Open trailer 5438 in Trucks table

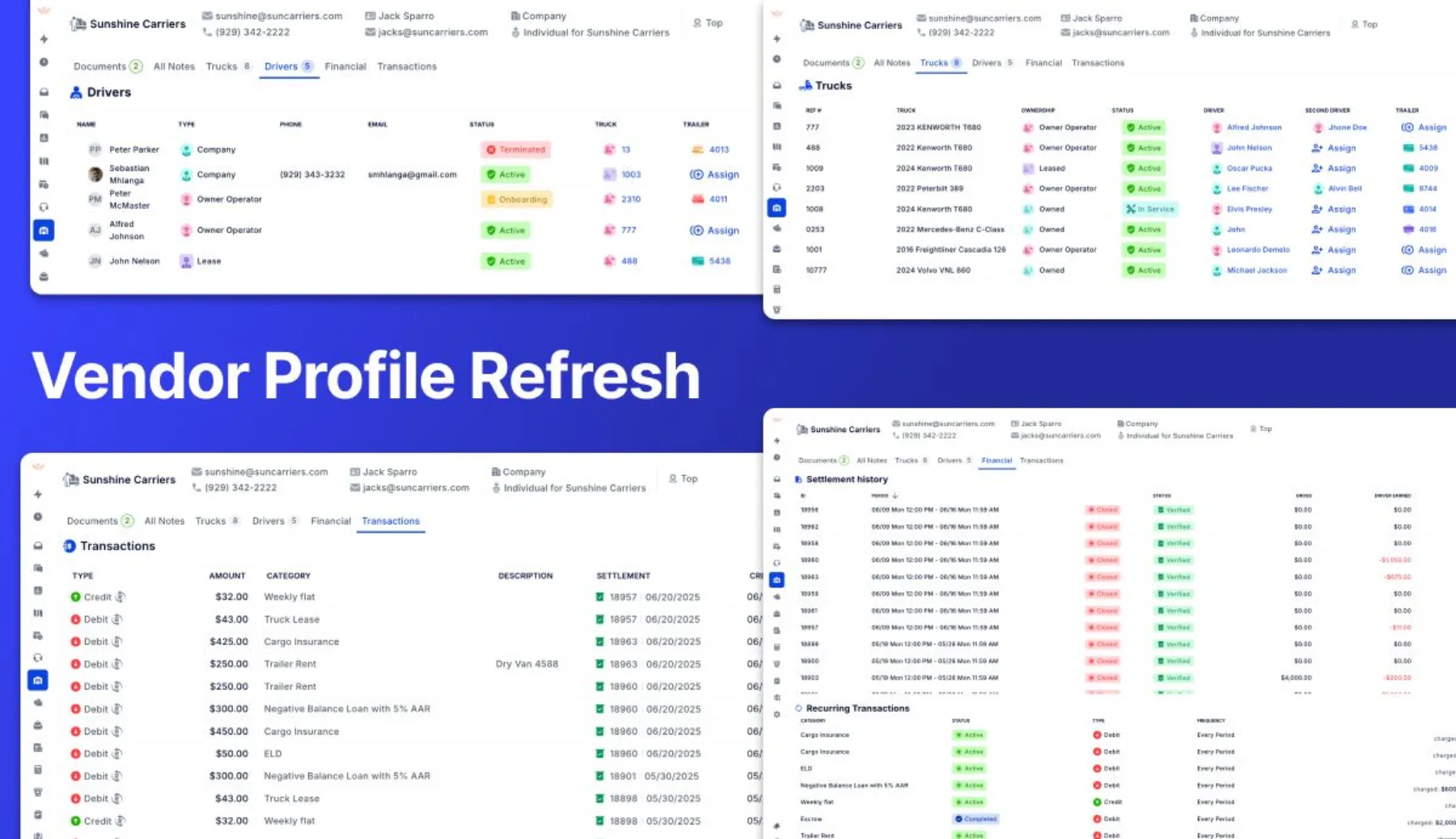1428,148
